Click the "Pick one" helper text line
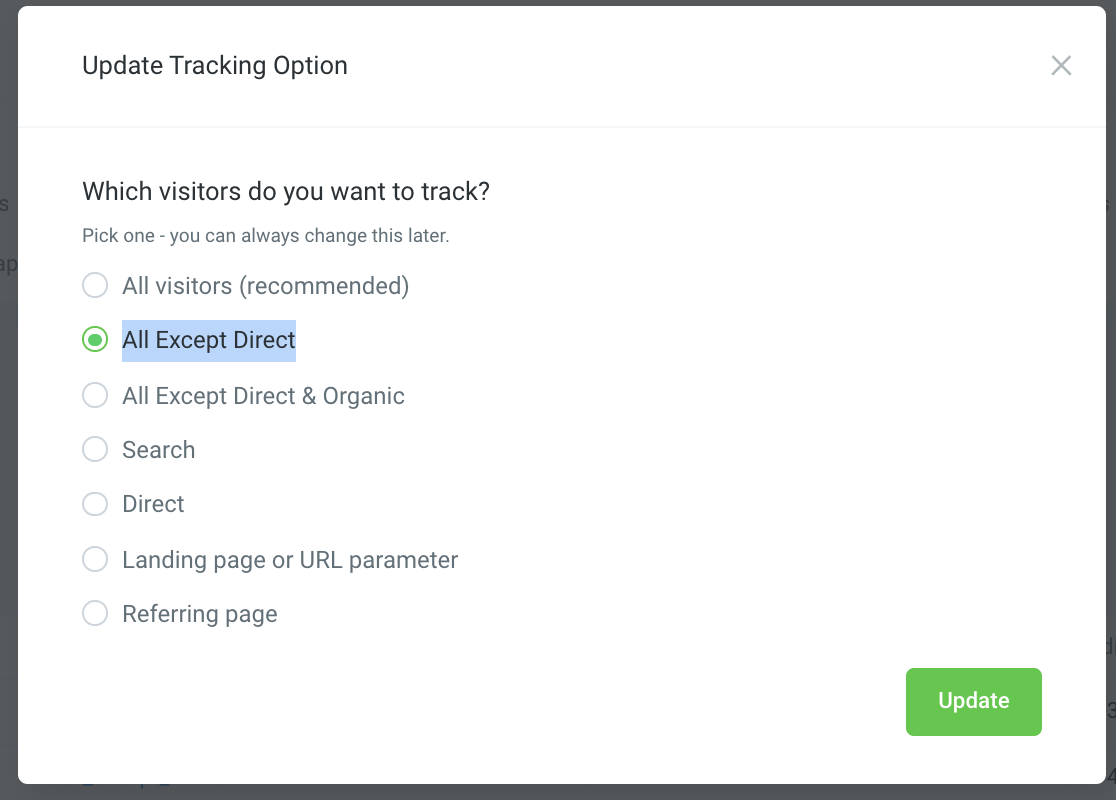Screen dimensions: 1116x800 (x=265, y=237)
